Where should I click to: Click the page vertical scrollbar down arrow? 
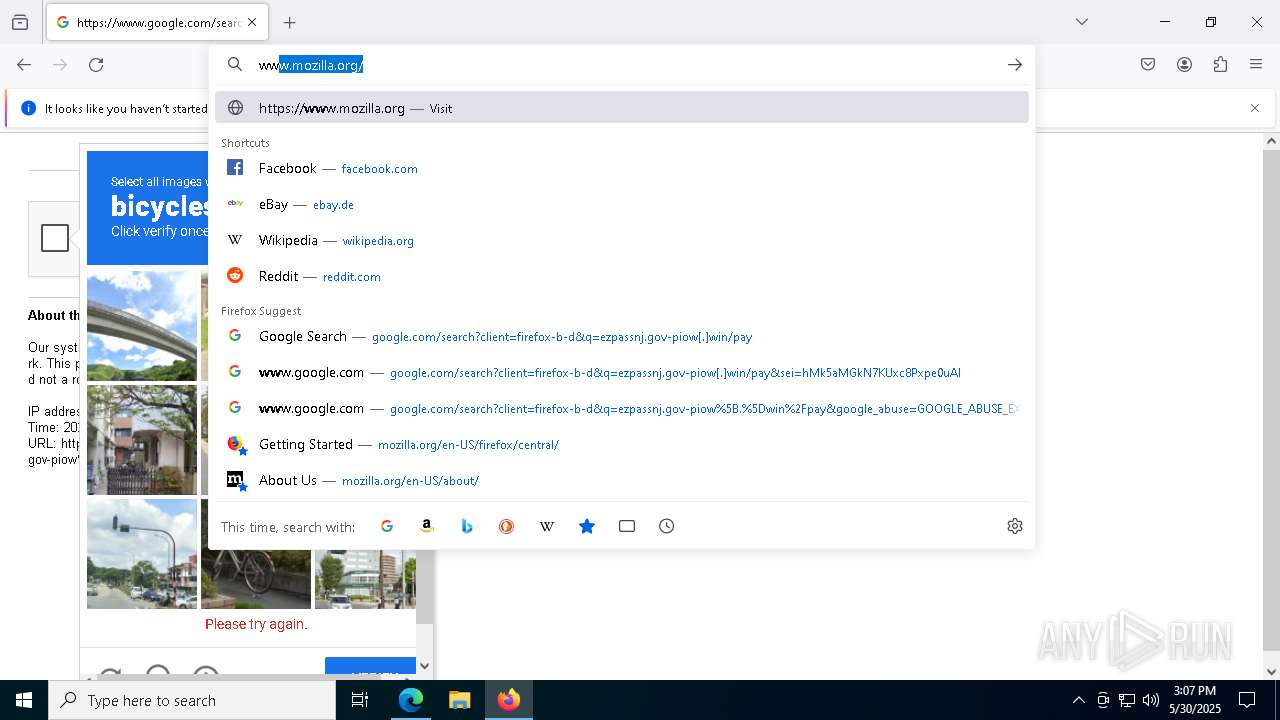[1271, 671]
